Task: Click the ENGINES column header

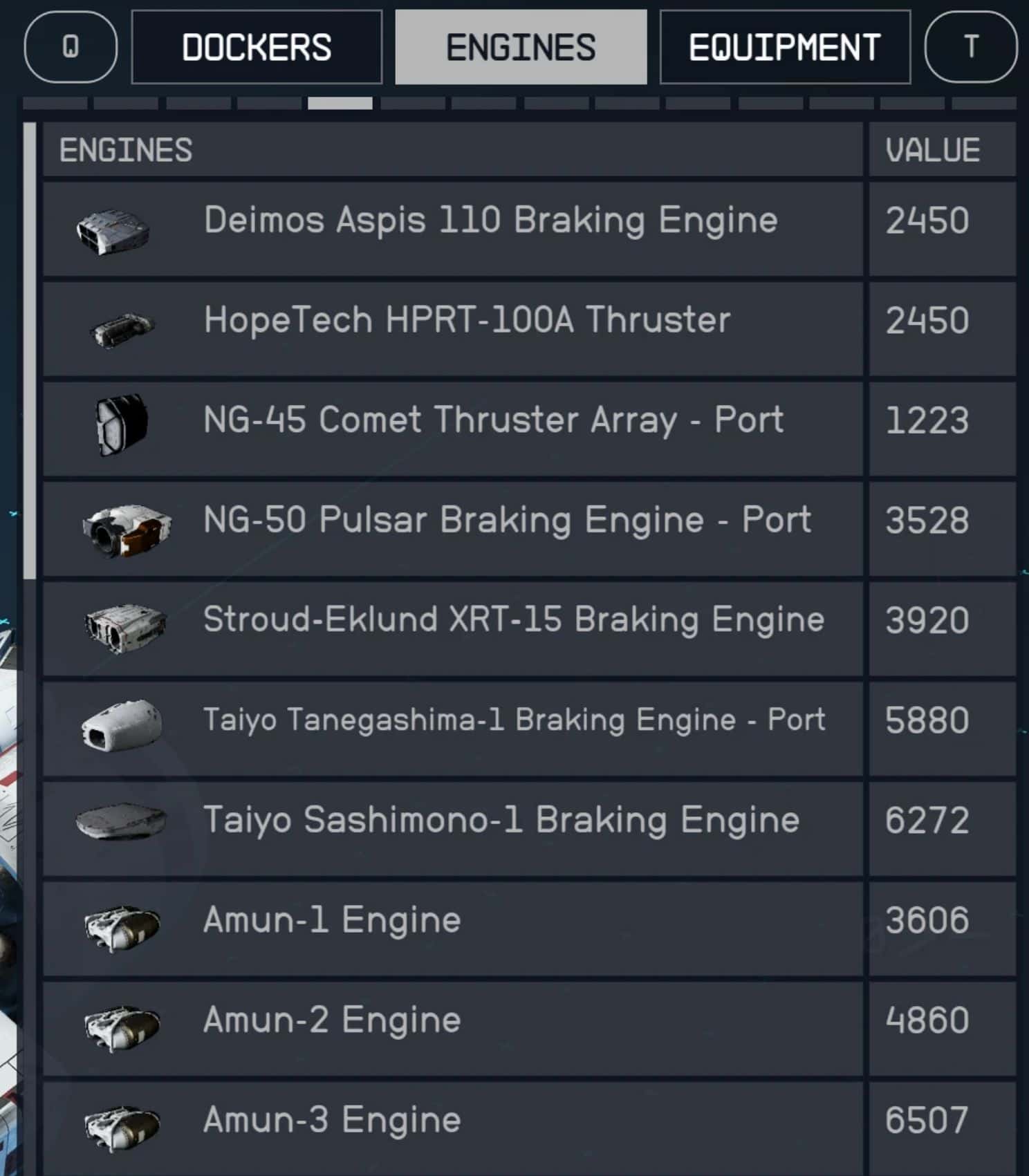Action: (x=126, y=150)
